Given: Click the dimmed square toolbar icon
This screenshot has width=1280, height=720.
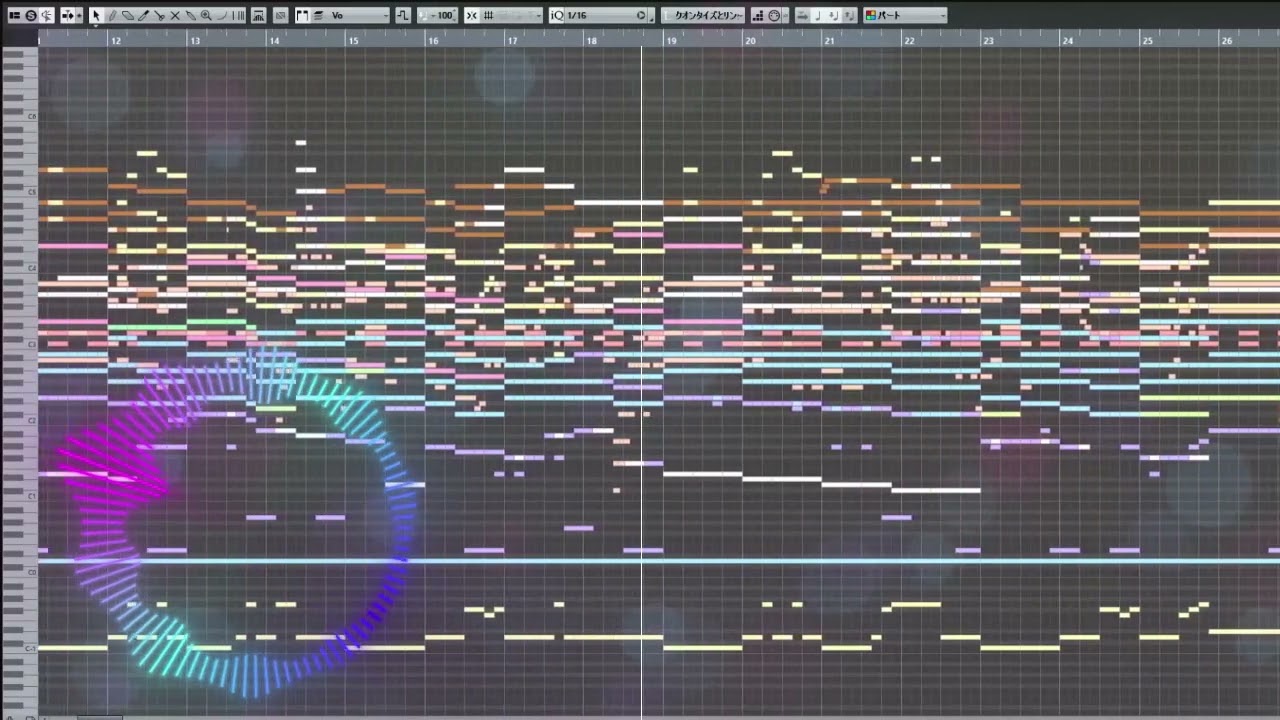Looking at the screenshot, I should coord(280,15).
